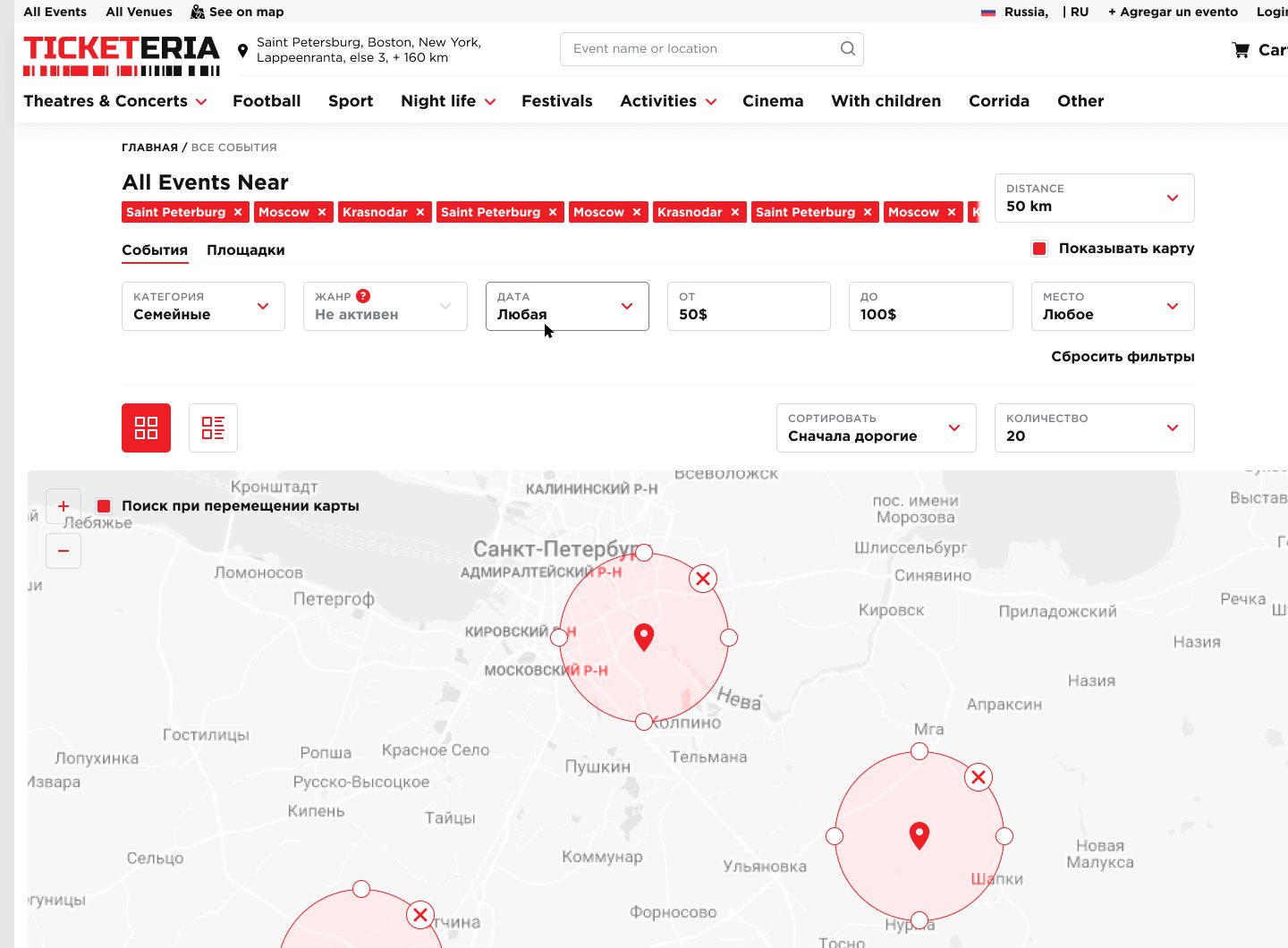This screenshot has width=1288, height=948.
Task: Remove the third Moscow tag
Action: pyautogui.click(x=952, y=212)
